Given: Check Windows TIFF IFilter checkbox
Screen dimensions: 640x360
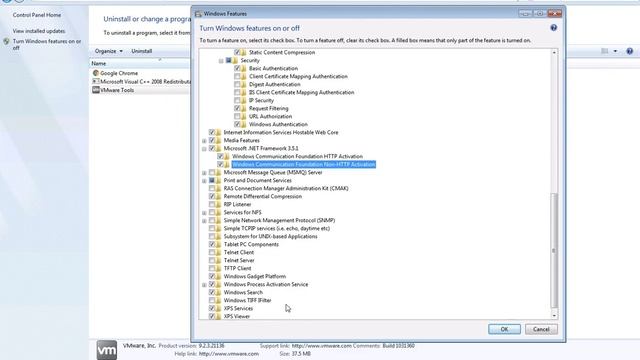Looking at the screenshot, I should point(211,300).
